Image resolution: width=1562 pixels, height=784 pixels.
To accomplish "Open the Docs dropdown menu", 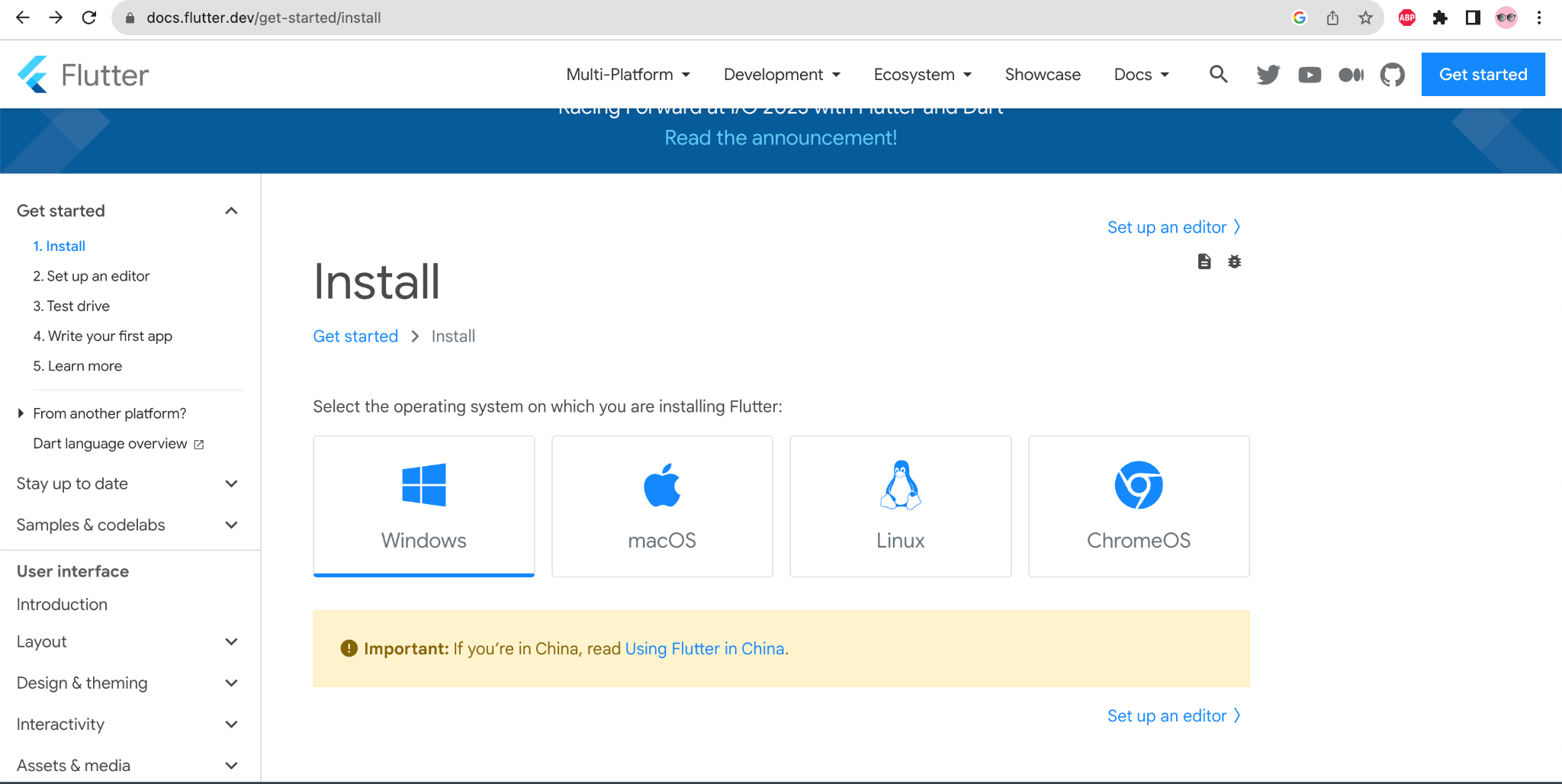I will pos(1142,75).
